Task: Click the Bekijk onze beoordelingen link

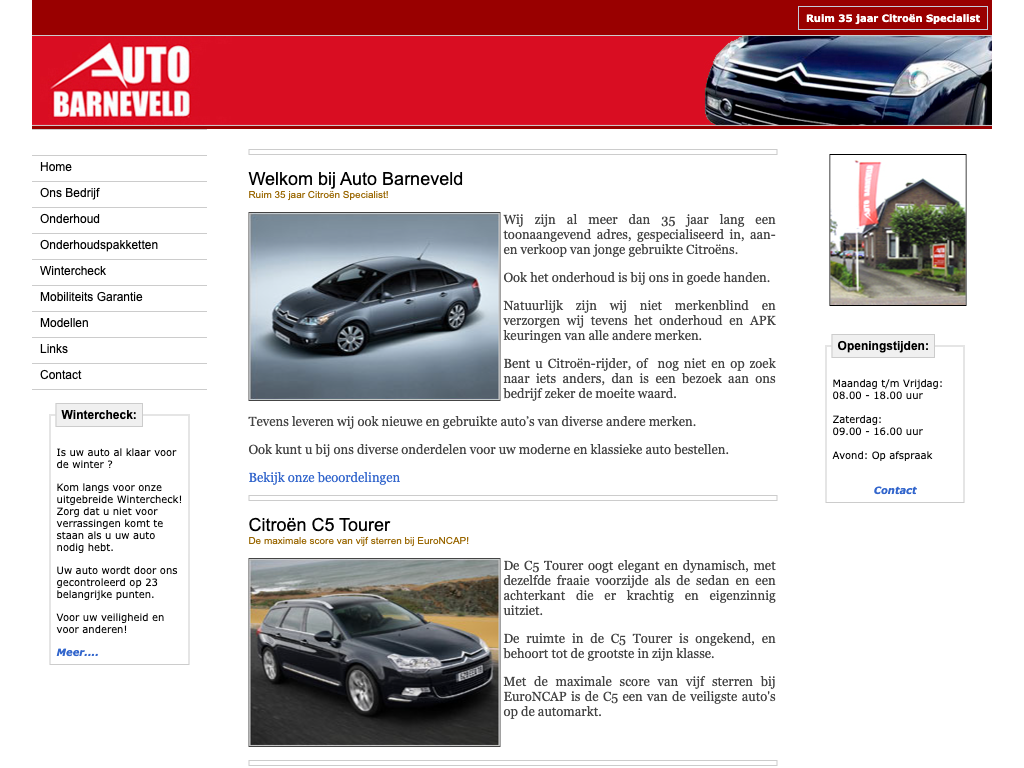Action: (324, 478)
